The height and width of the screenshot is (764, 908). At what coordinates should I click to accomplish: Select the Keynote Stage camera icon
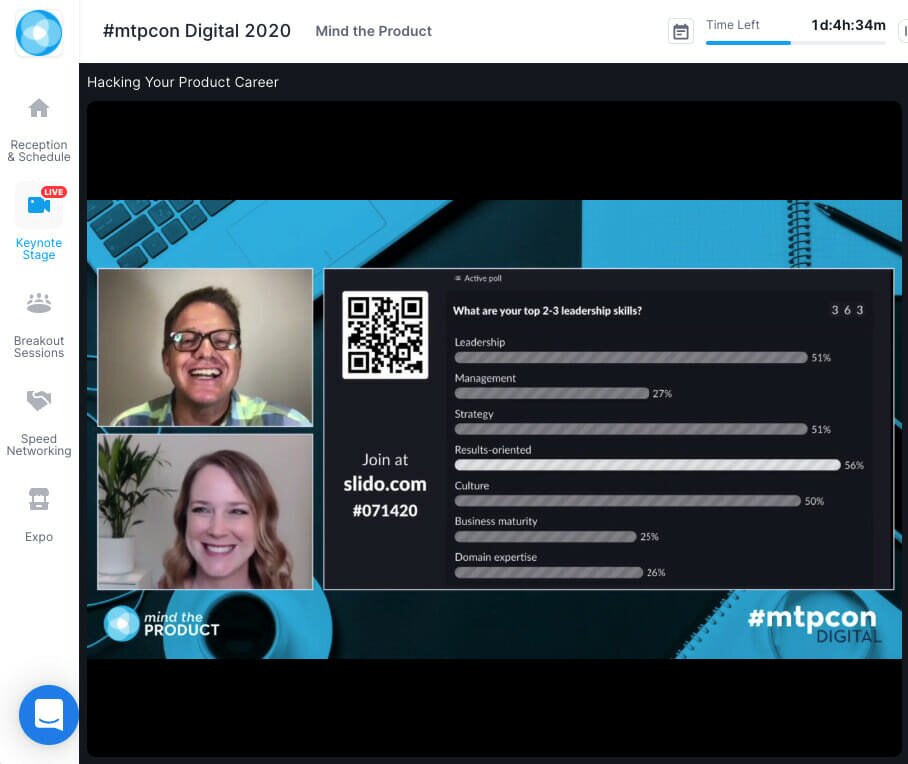tap(38, 204)
